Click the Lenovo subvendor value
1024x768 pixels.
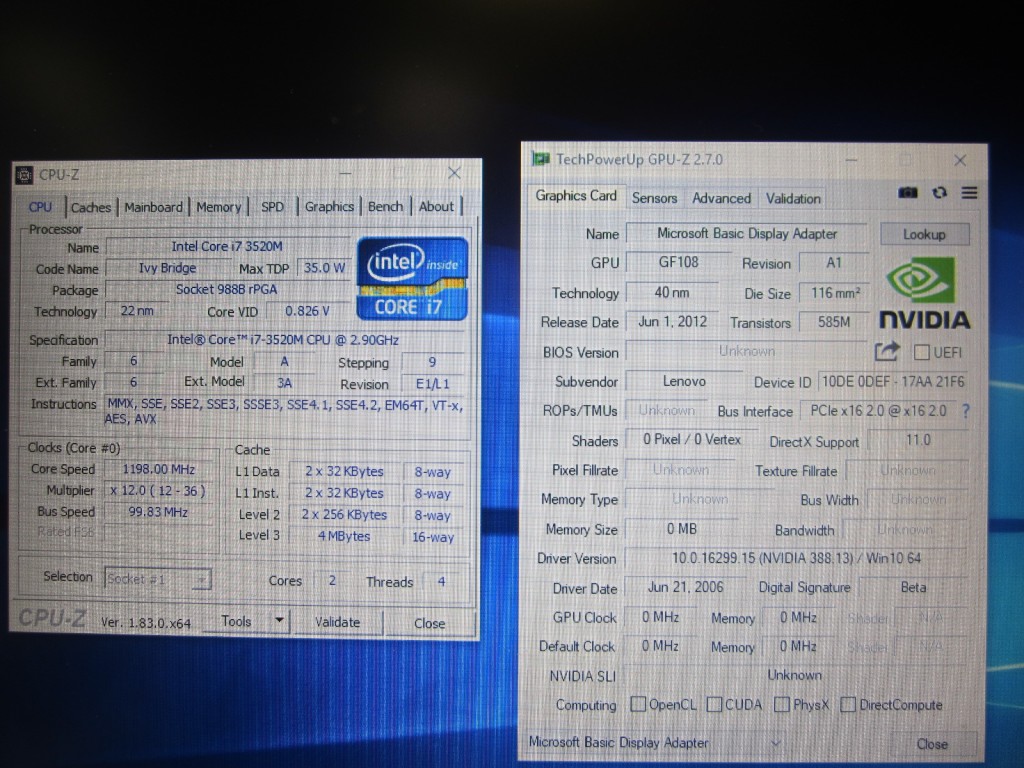[684, 381]
